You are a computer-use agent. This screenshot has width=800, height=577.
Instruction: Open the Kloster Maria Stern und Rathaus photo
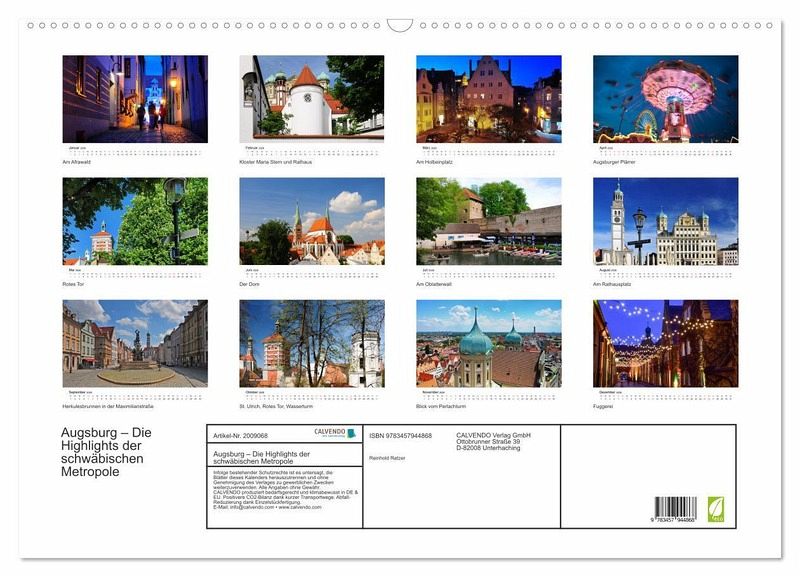coord(312,99)
